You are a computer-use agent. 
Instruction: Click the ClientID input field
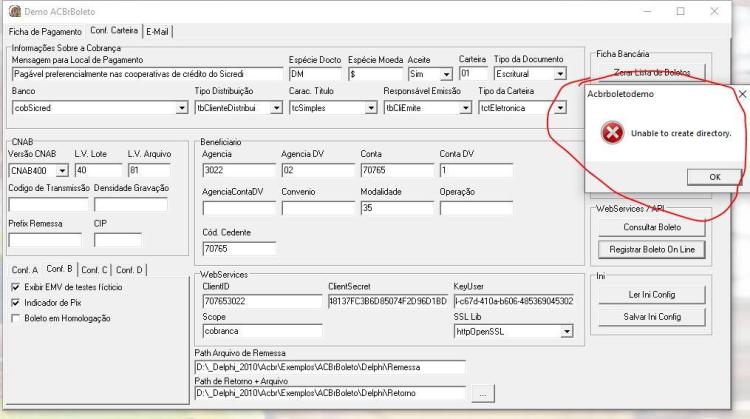pyautogui.click(x=262, y=301)
